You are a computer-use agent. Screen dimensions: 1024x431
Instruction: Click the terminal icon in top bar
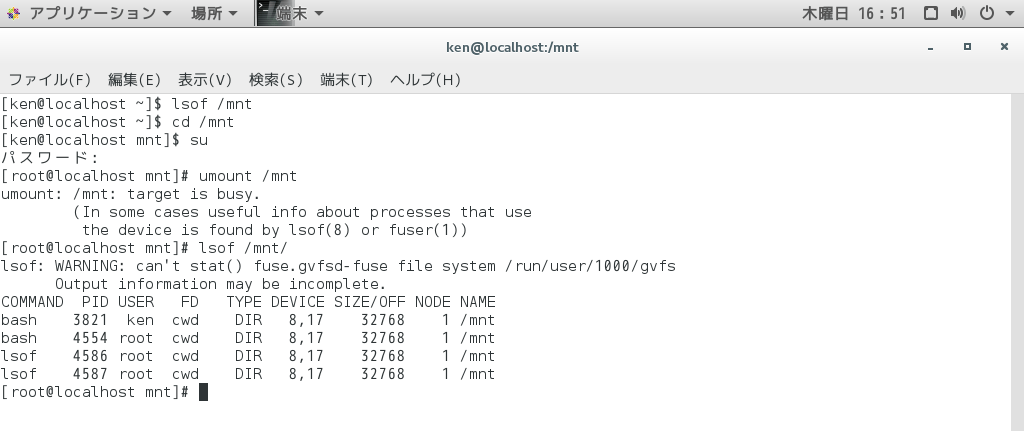(268, 14)
